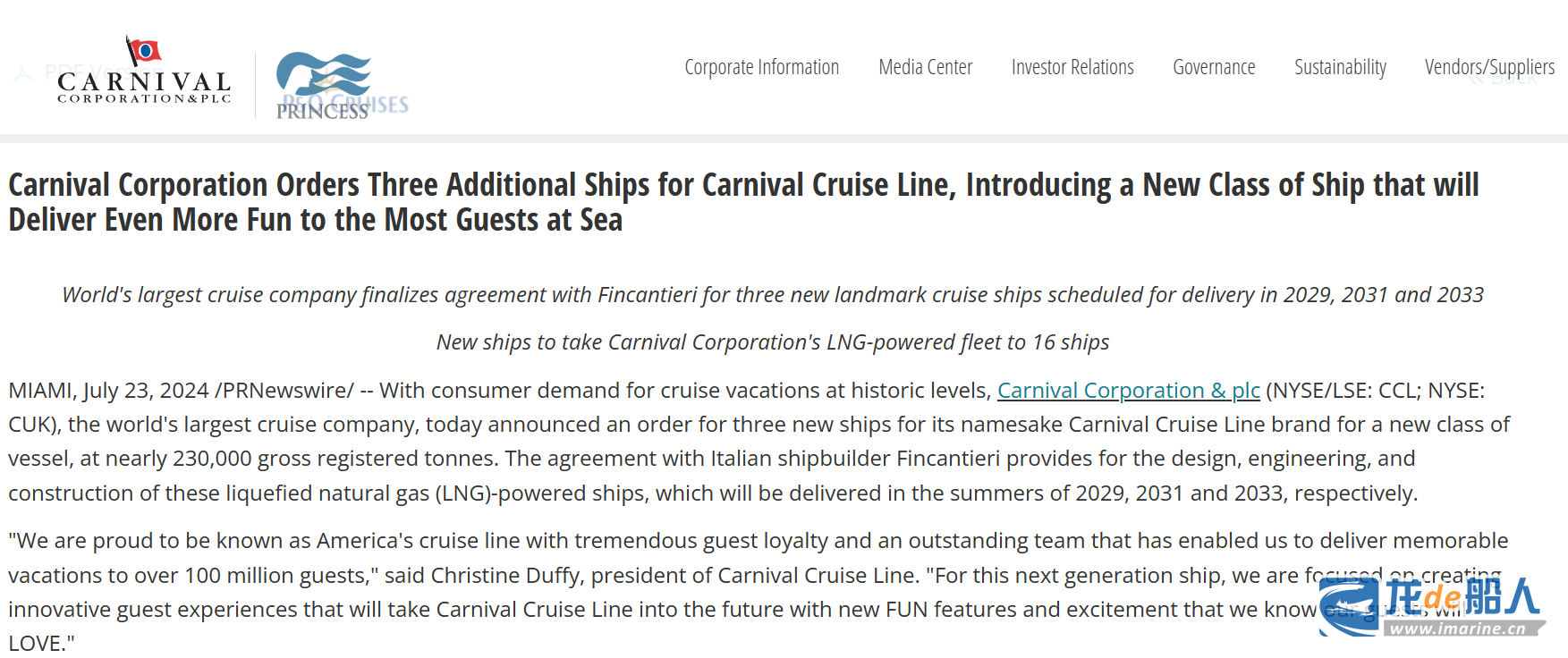
Task: Follow the Carnival Corporation & plc hyperlink
Action: point(1128,391)
